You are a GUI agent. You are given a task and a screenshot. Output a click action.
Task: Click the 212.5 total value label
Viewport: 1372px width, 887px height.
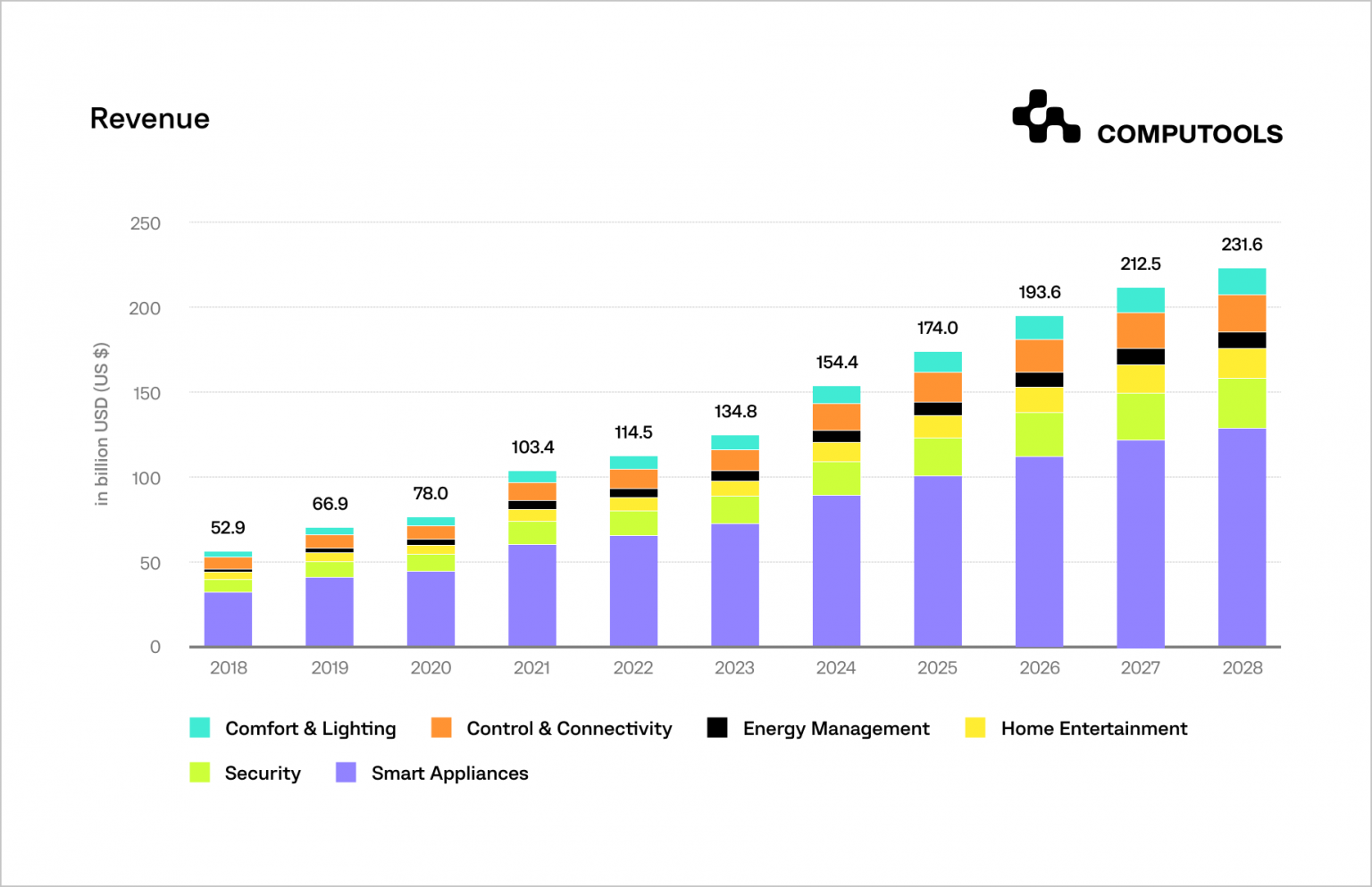[1141, 264]
